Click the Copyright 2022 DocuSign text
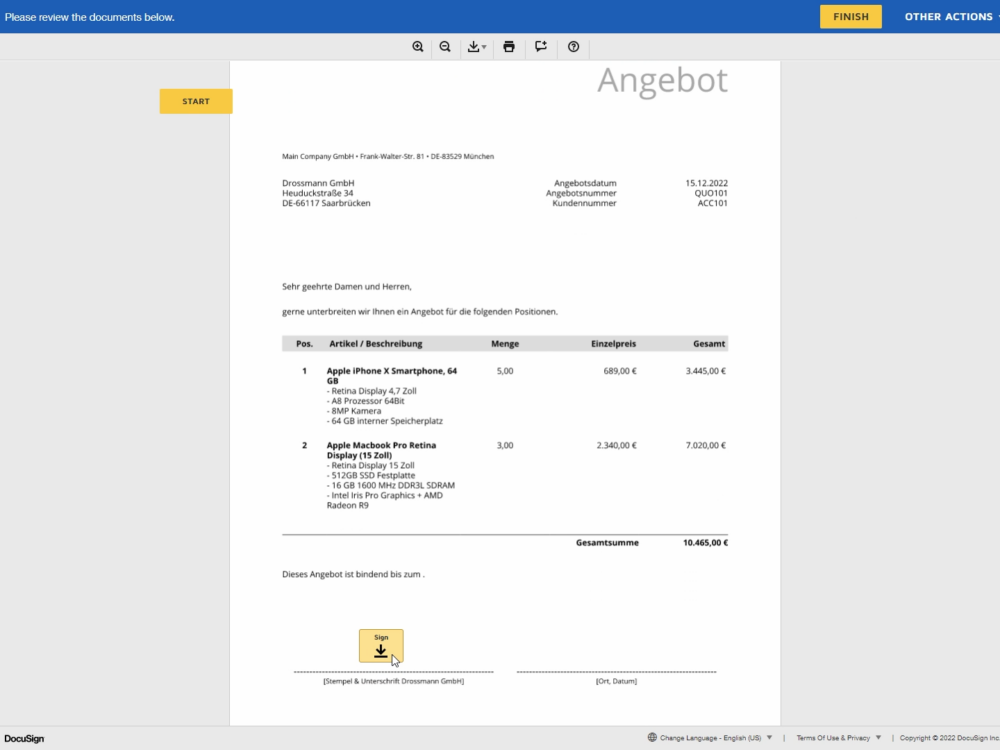 (x=948, y=738)
